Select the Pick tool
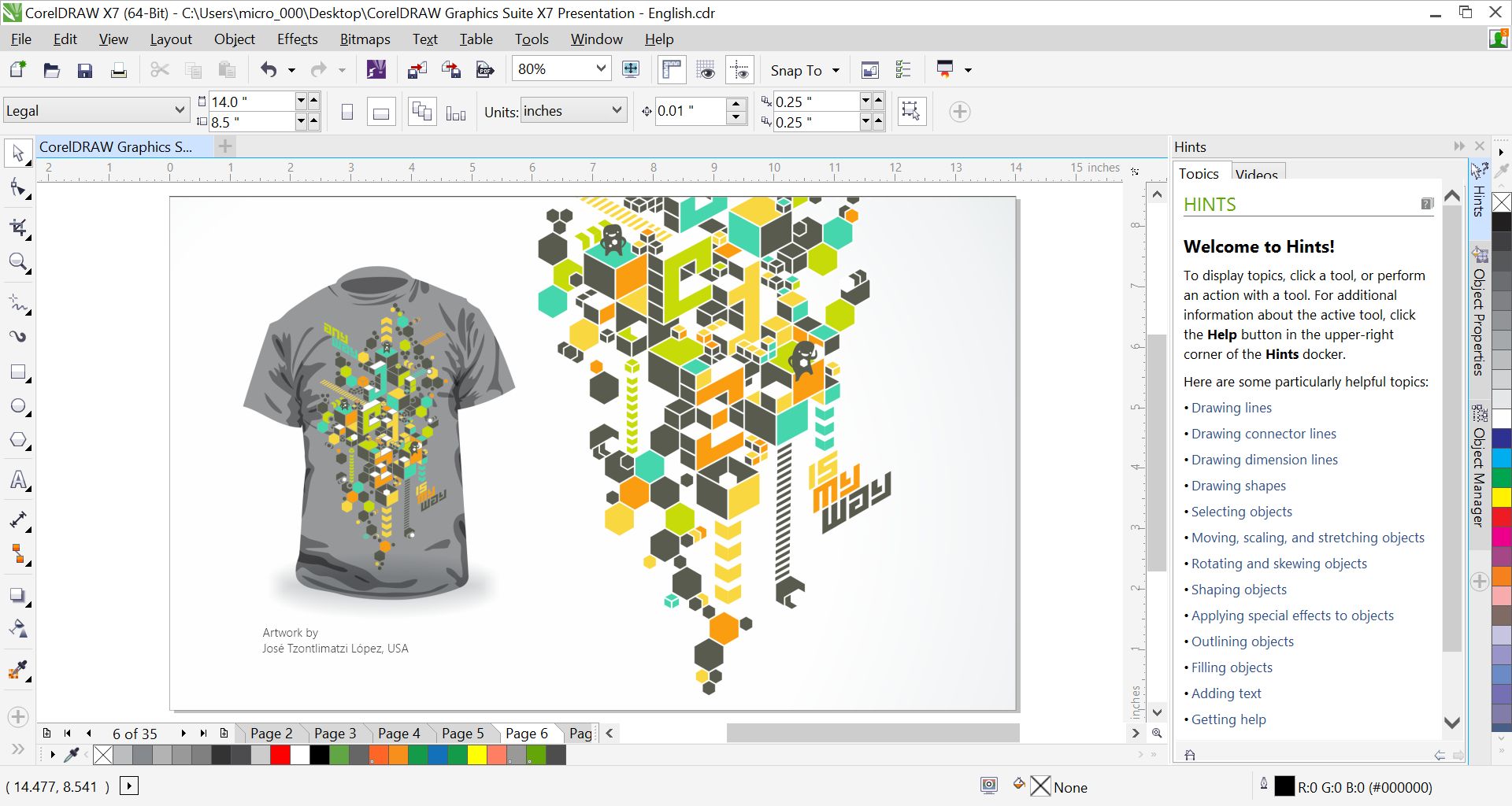This screenshot has width=1512, height=806. [x=17, y=153]
